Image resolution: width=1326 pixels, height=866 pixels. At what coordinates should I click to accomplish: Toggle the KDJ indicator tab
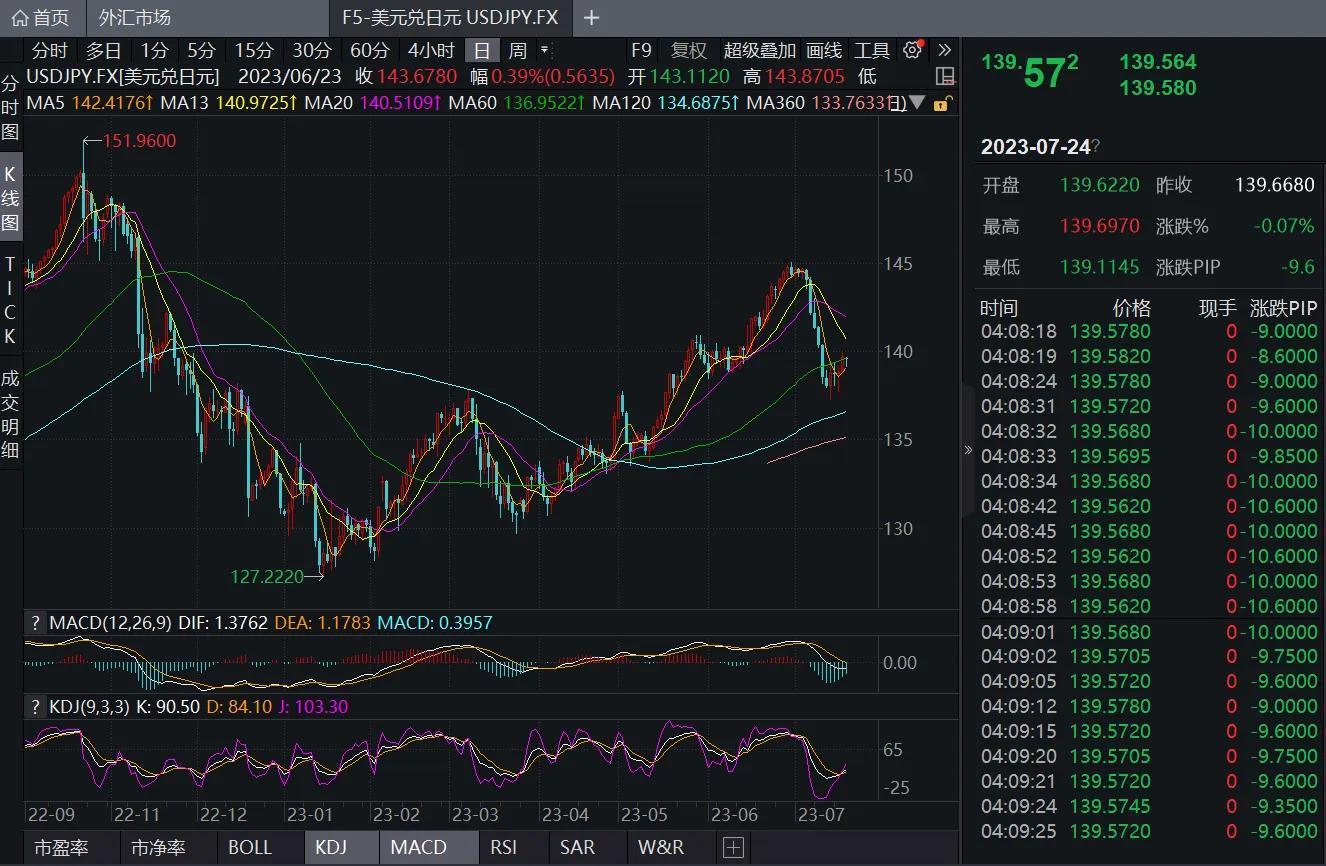tap(331, 847)
